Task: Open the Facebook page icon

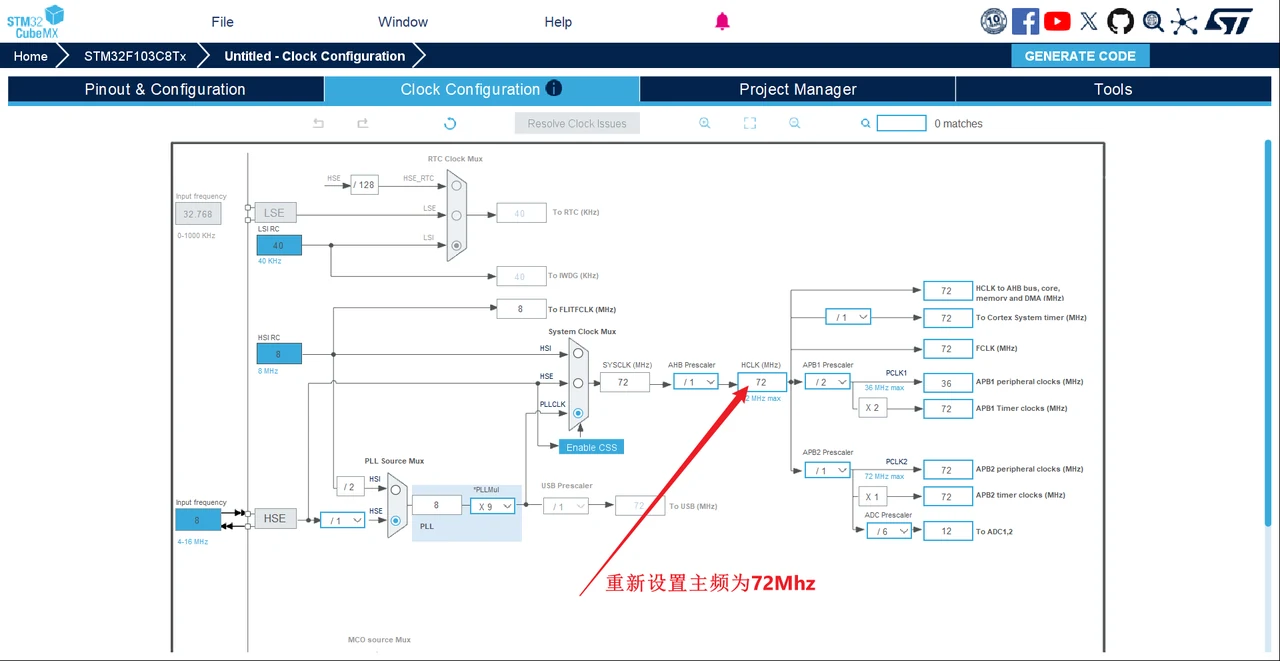Action: coord(1025,21)
